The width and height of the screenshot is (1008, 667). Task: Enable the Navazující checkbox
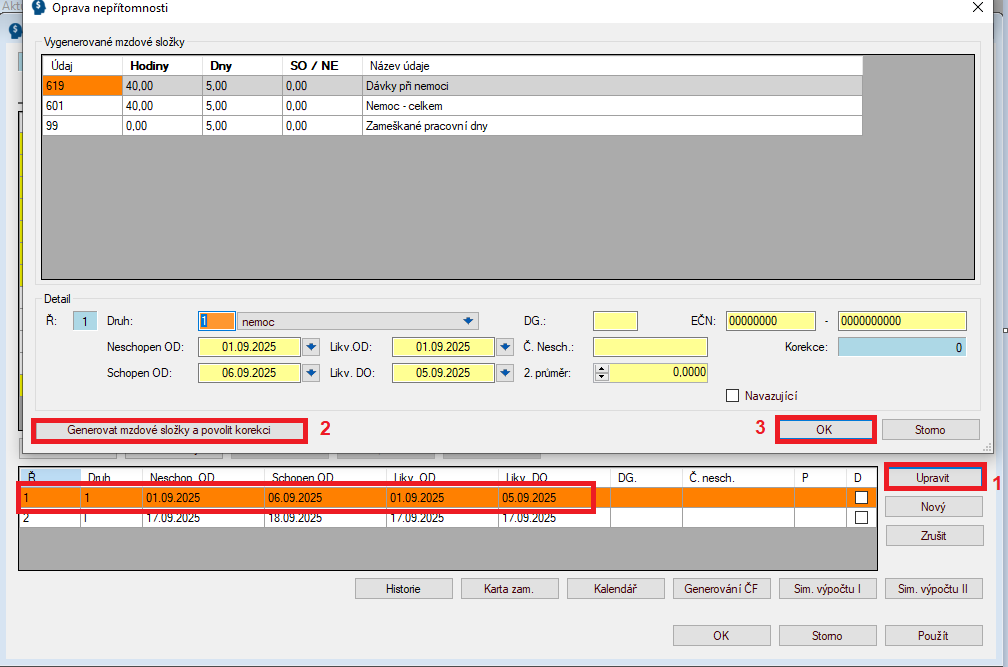coord(732,396)
